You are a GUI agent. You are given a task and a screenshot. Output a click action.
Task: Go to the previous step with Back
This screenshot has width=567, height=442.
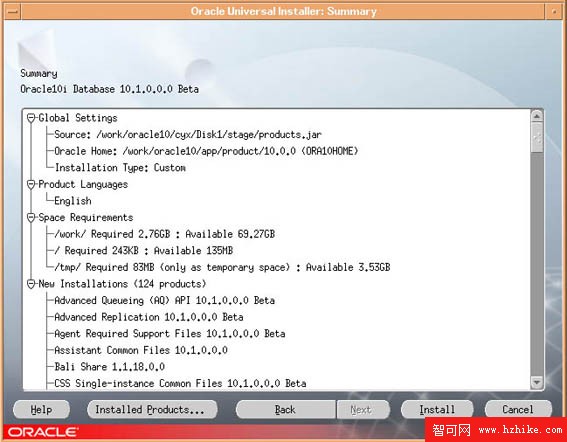[x=285, y=409]
